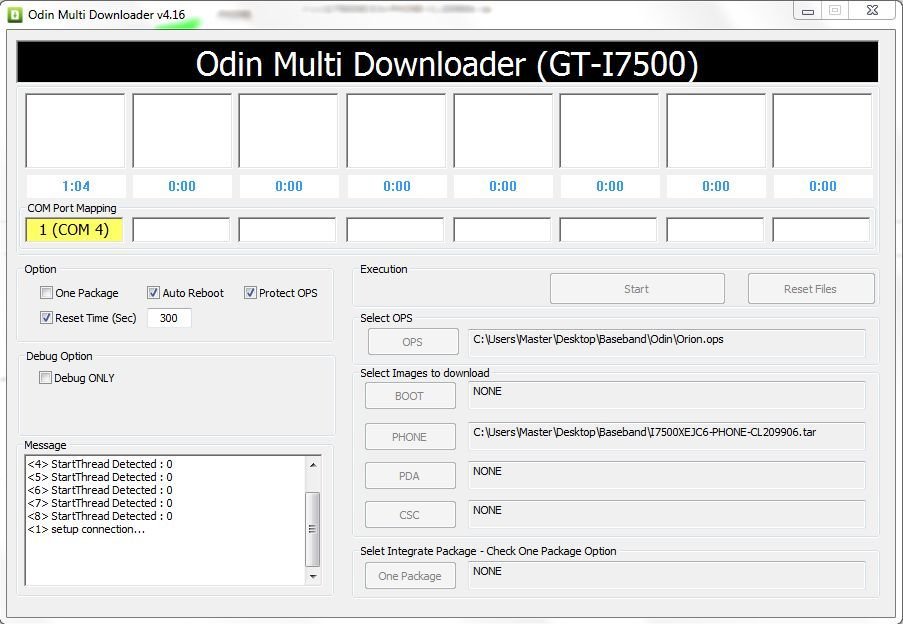Click the Reset Time value field showing 300

tap(169, 318)
